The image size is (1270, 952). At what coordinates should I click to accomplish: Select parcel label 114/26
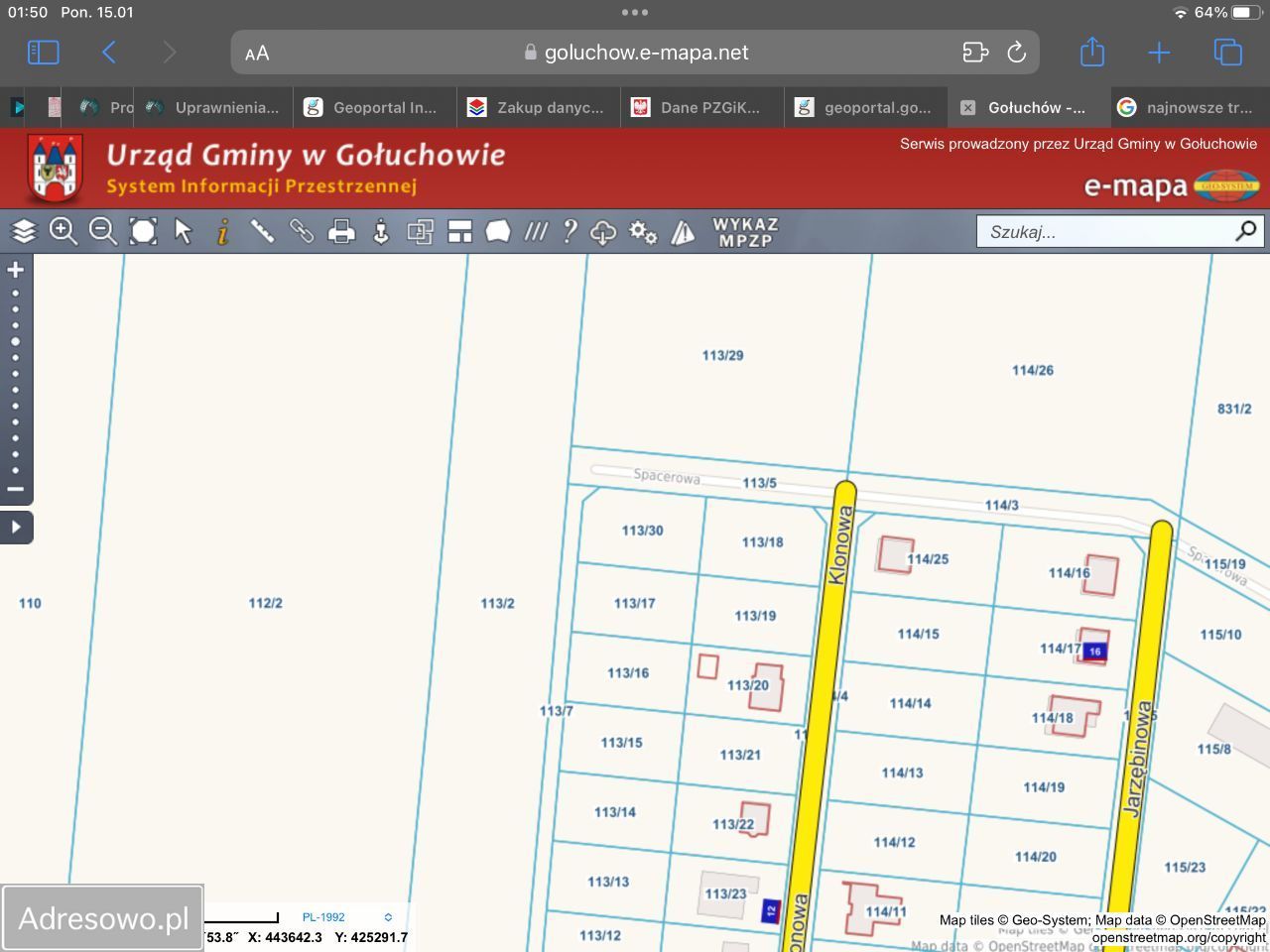(x=1033, y=370)
